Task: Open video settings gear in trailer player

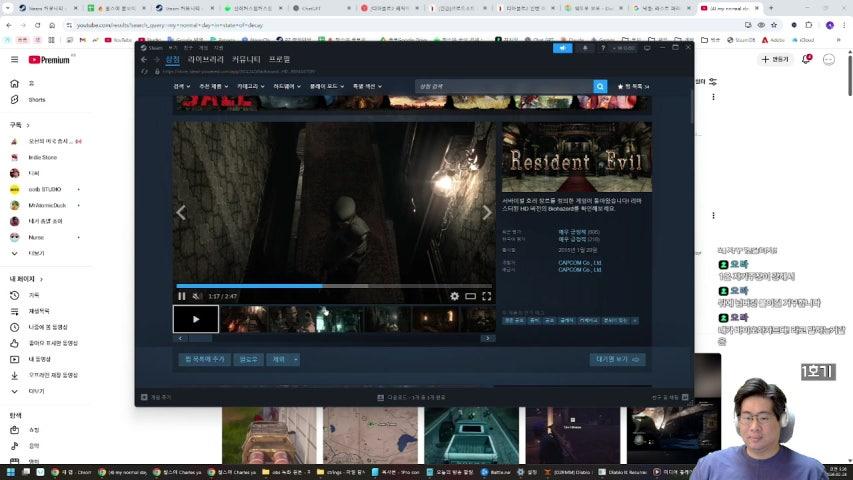Action: 454,296
